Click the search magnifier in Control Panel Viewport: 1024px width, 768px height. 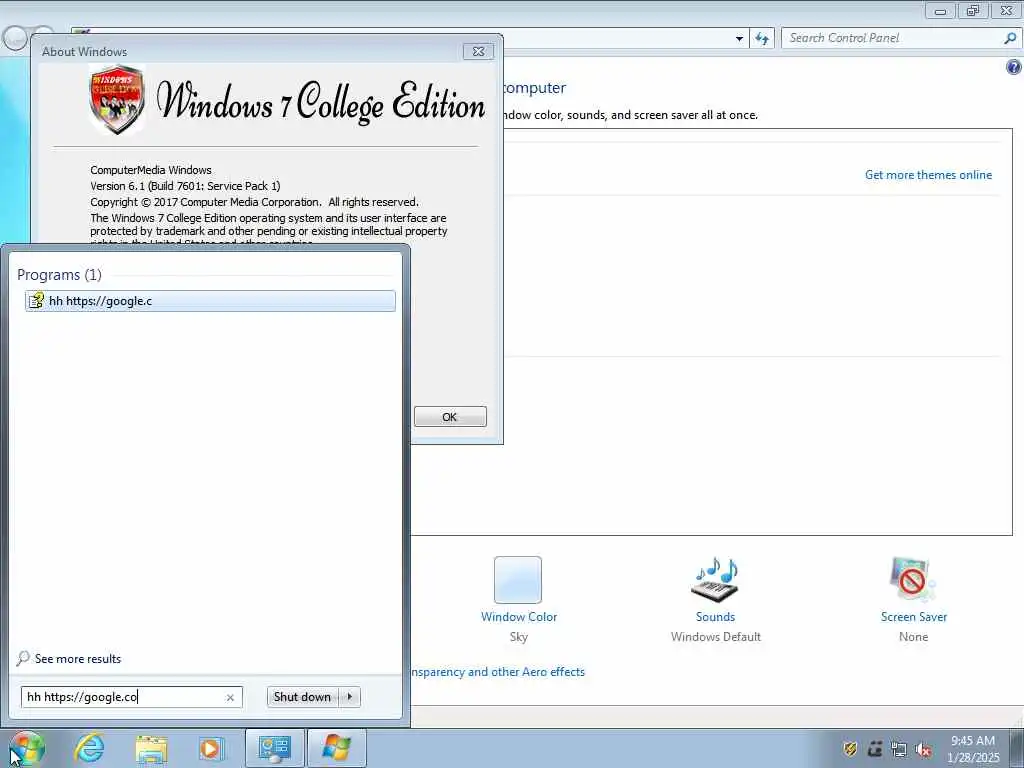(1010, 39)
